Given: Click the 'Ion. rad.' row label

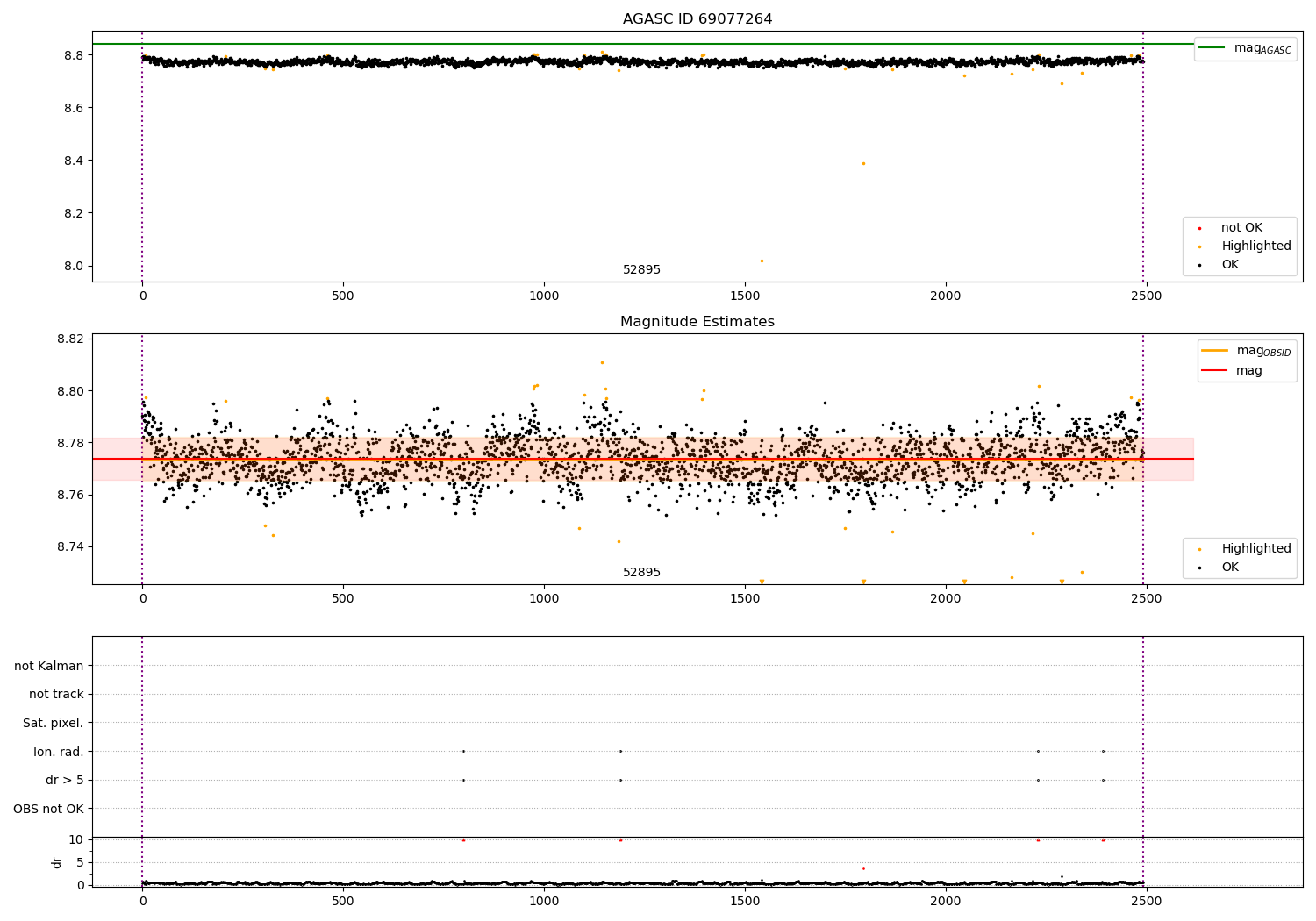Looking at the screenshot, I should coord(59,752).
